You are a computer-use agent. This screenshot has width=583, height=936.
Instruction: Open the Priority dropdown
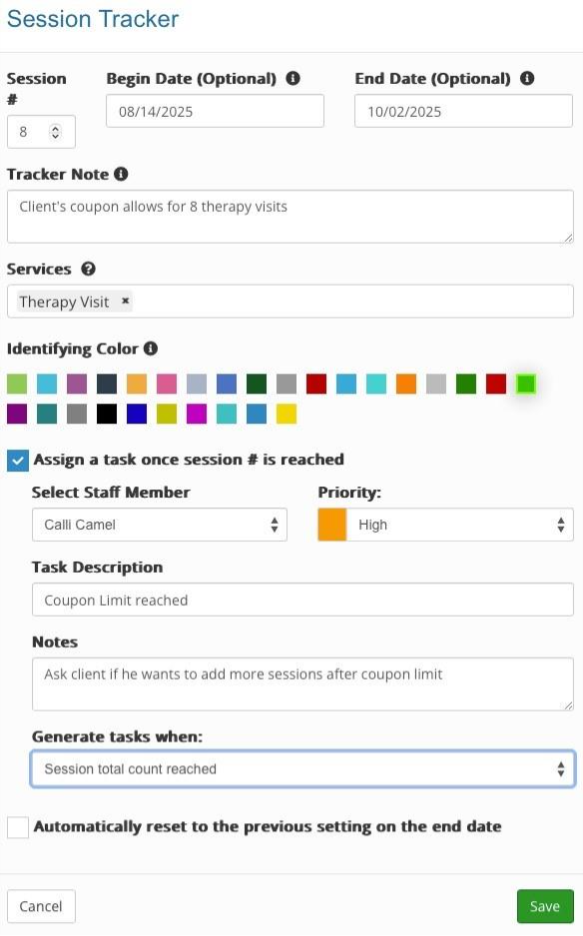(x=450, y=524)
